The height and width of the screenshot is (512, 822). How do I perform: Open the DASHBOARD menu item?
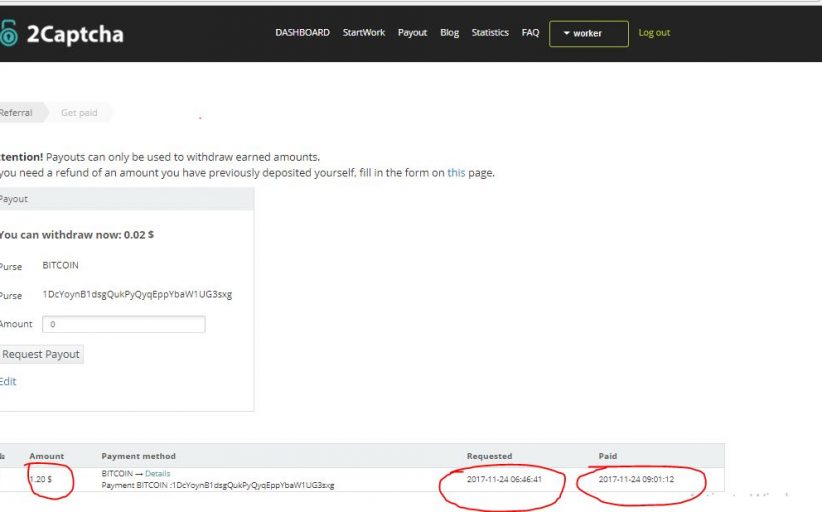(302, 33)
